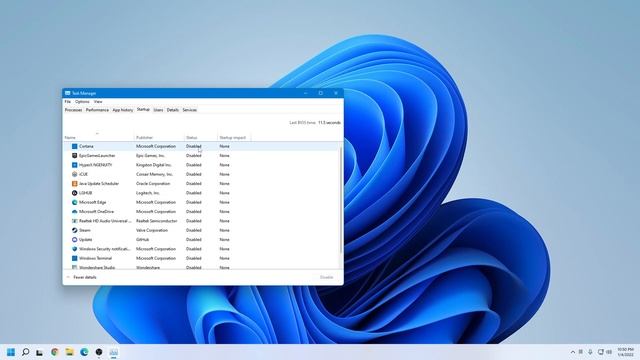Image resolution: width=640 pixels, height=360 pixels.
Task: Select the Cortana app icon in startup list
Action: (74, 146)
